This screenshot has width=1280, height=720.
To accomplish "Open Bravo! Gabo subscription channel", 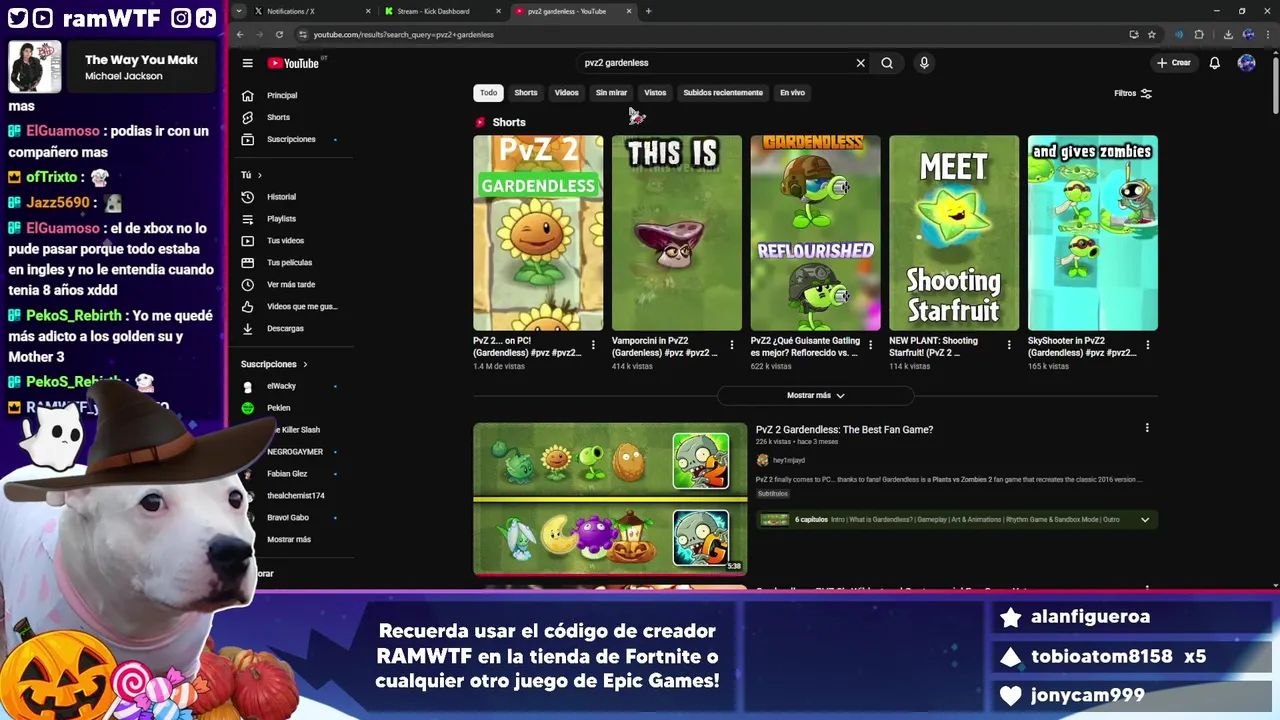I will coord(288,518).
